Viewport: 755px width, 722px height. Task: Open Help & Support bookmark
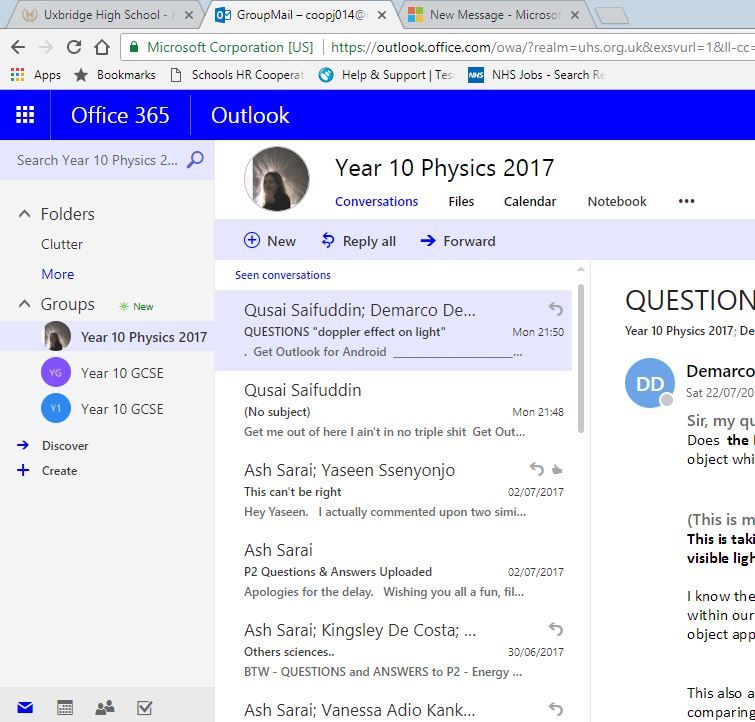pyautogui.click(x=386, y=75)
